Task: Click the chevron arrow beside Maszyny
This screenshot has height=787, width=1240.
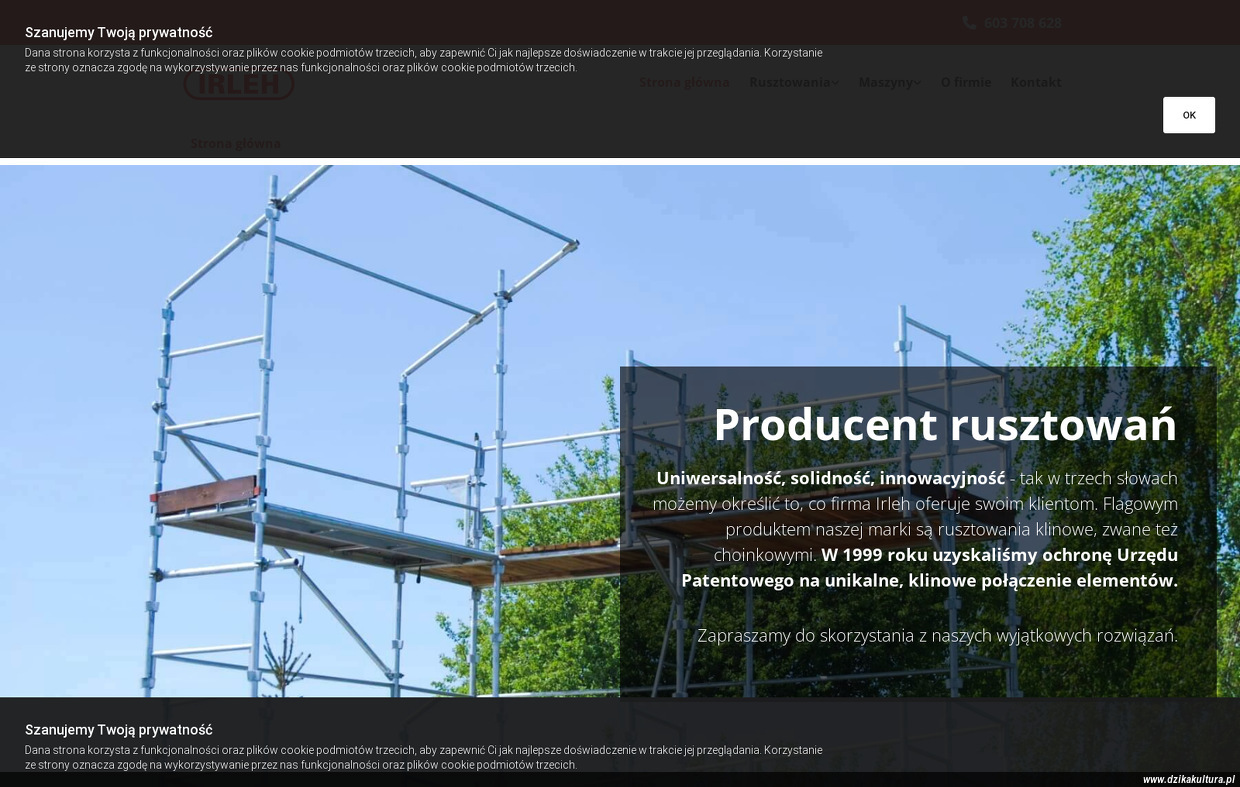Action: click(x=917, y=83)
